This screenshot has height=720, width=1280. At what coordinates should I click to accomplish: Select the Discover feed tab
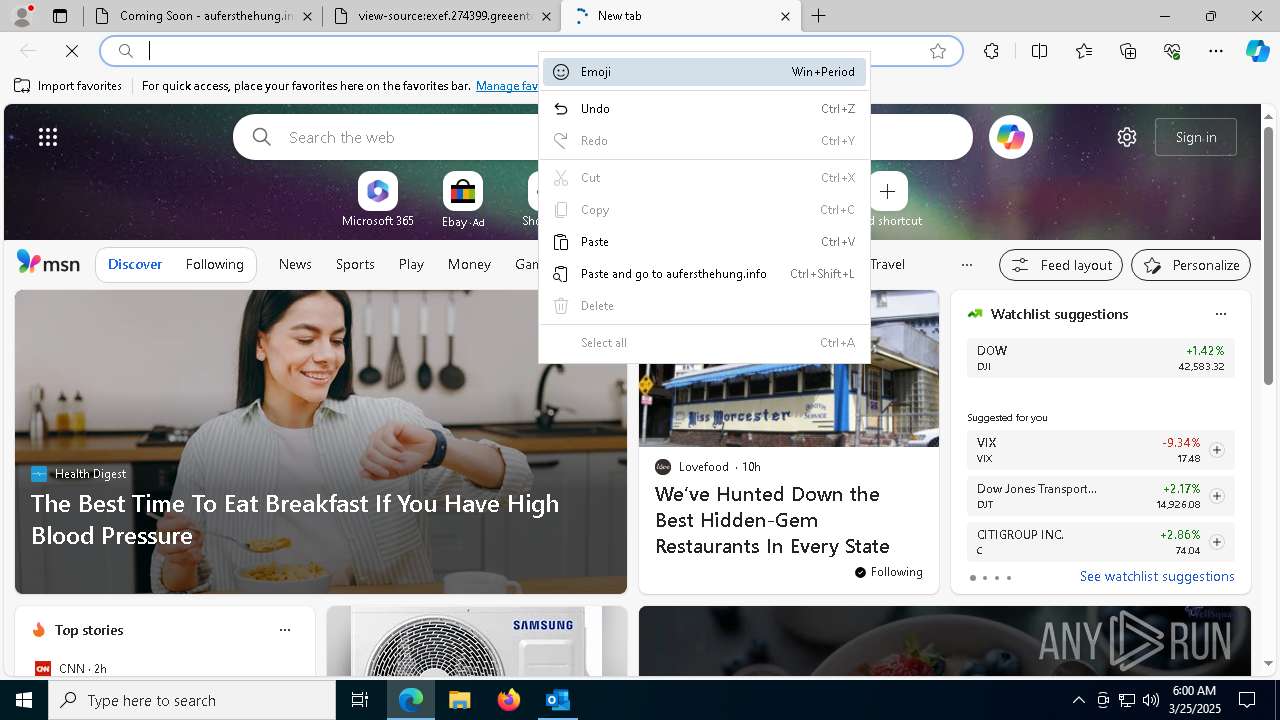pos(135,264)
